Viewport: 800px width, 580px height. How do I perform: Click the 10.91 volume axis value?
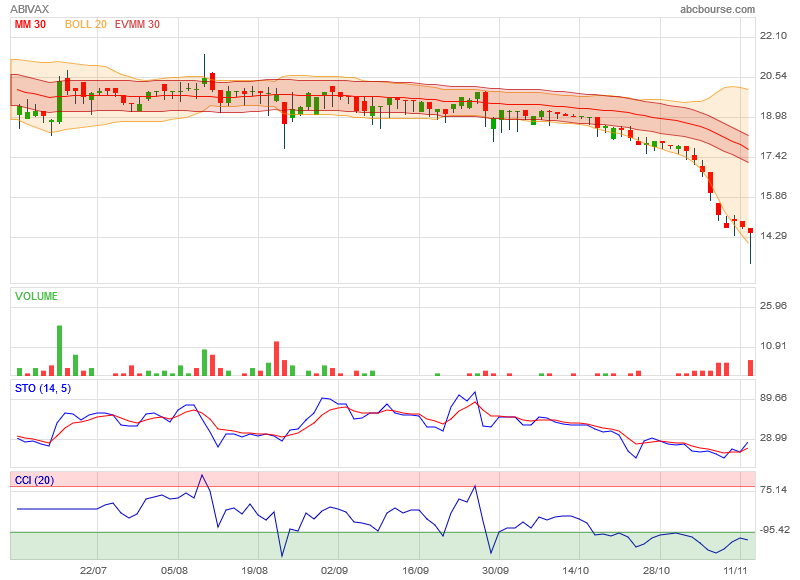[x=773, y=345]
